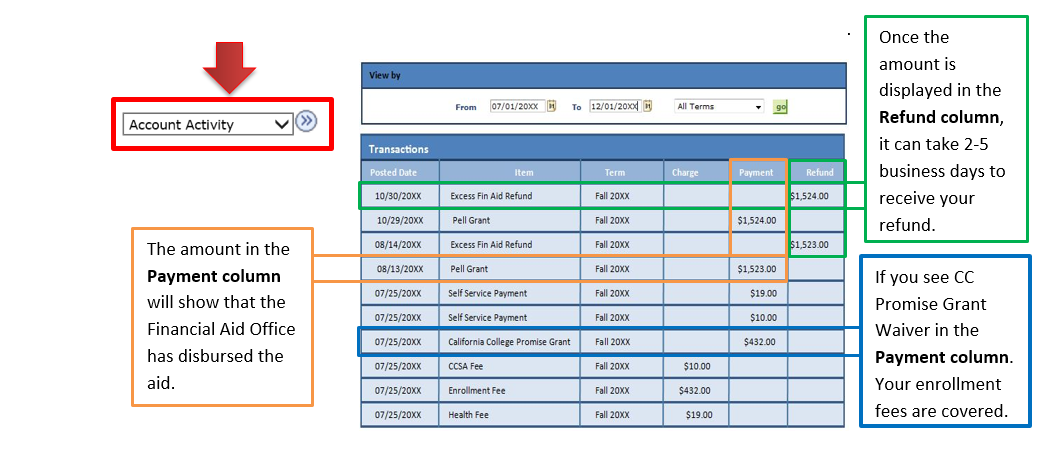Open the To date calendar picker

click(648, 106)
